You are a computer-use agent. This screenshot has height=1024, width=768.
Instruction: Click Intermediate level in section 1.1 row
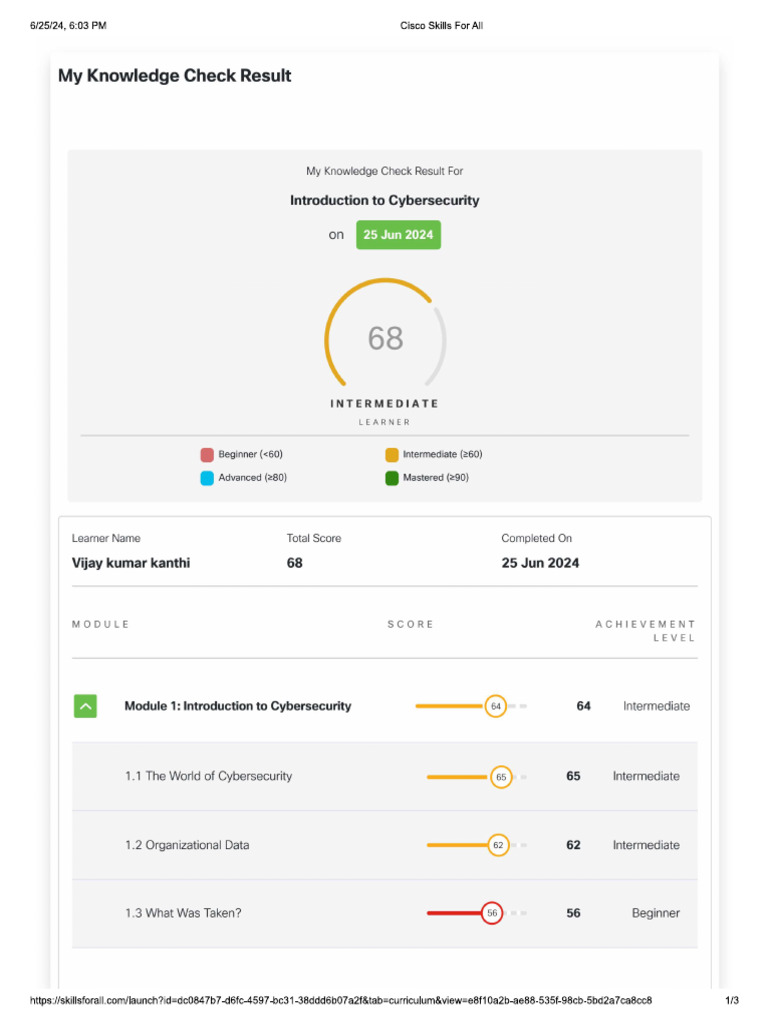click(x=646, y=776)
